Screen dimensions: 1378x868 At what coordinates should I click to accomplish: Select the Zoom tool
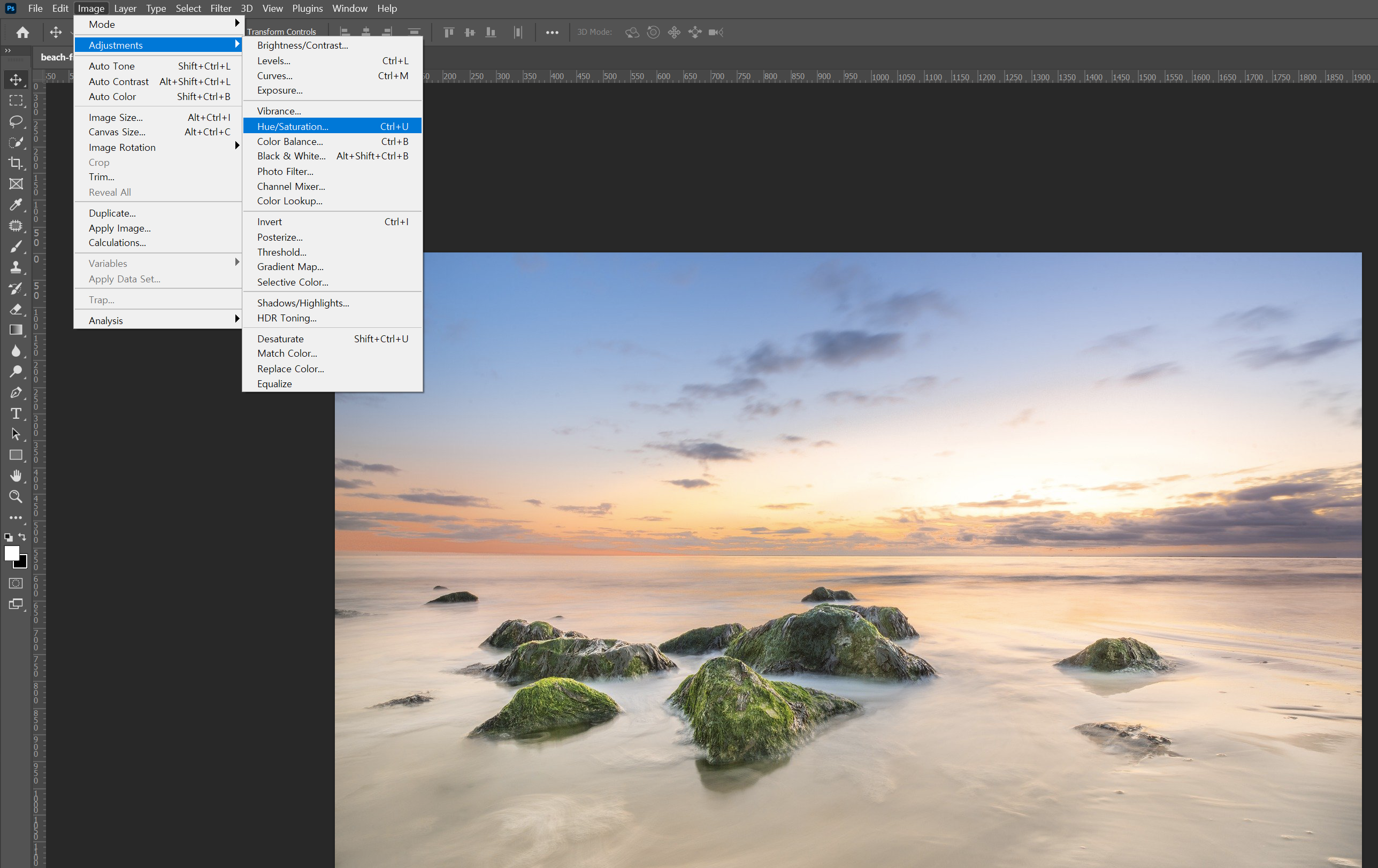tap(16, 497)
